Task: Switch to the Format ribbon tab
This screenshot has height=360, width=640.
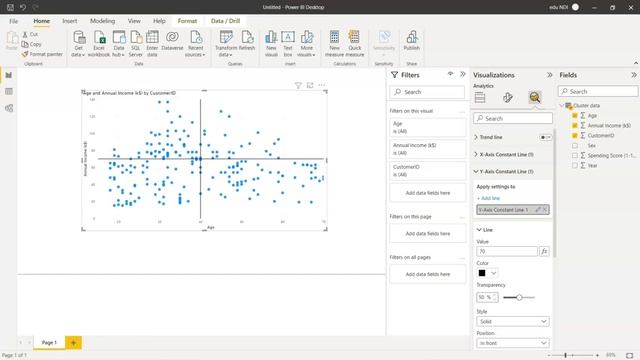Action: (187, 21)
